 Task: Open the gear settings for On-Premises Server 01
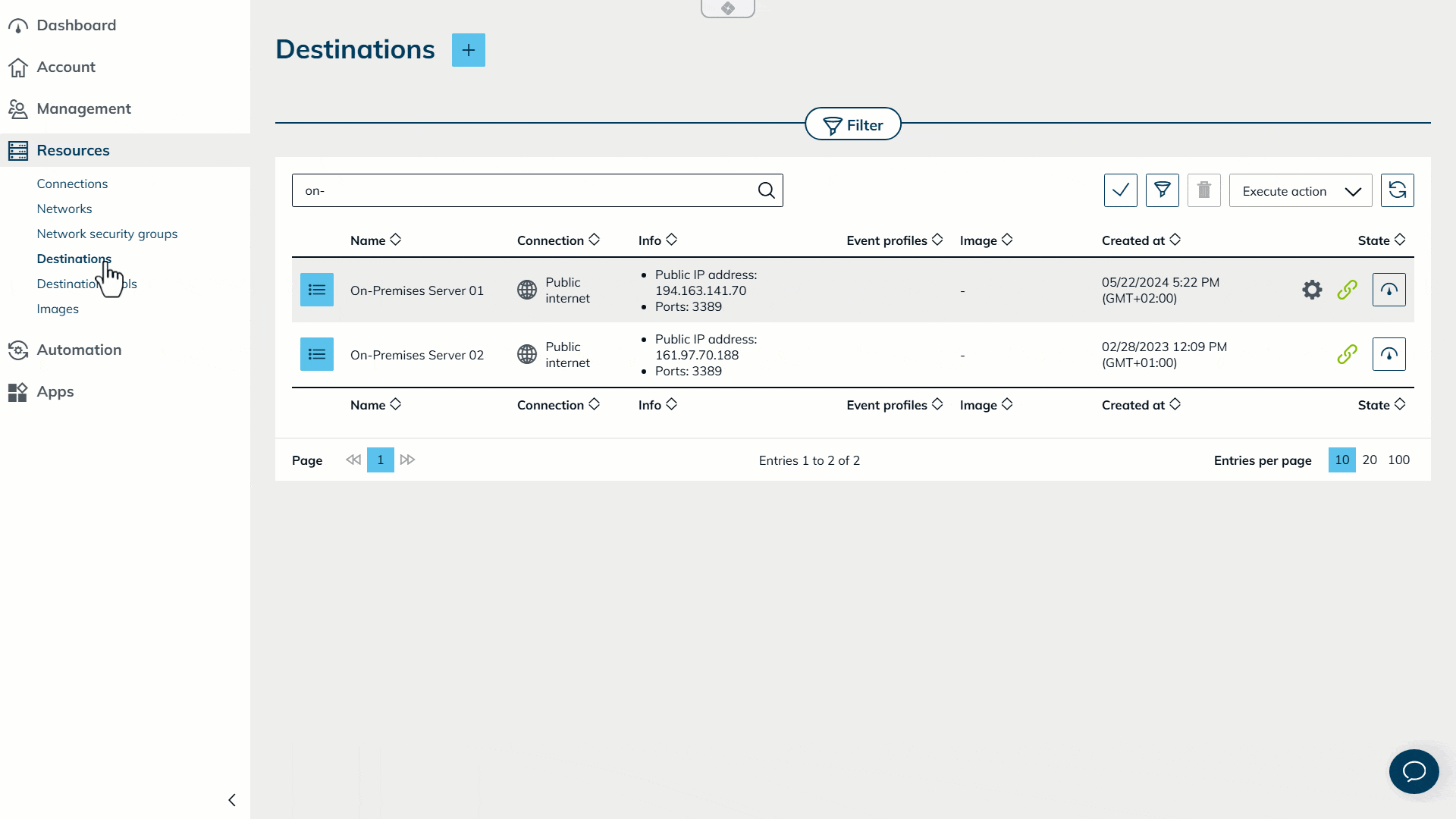pyautogui.click(x=1312, y=290)
